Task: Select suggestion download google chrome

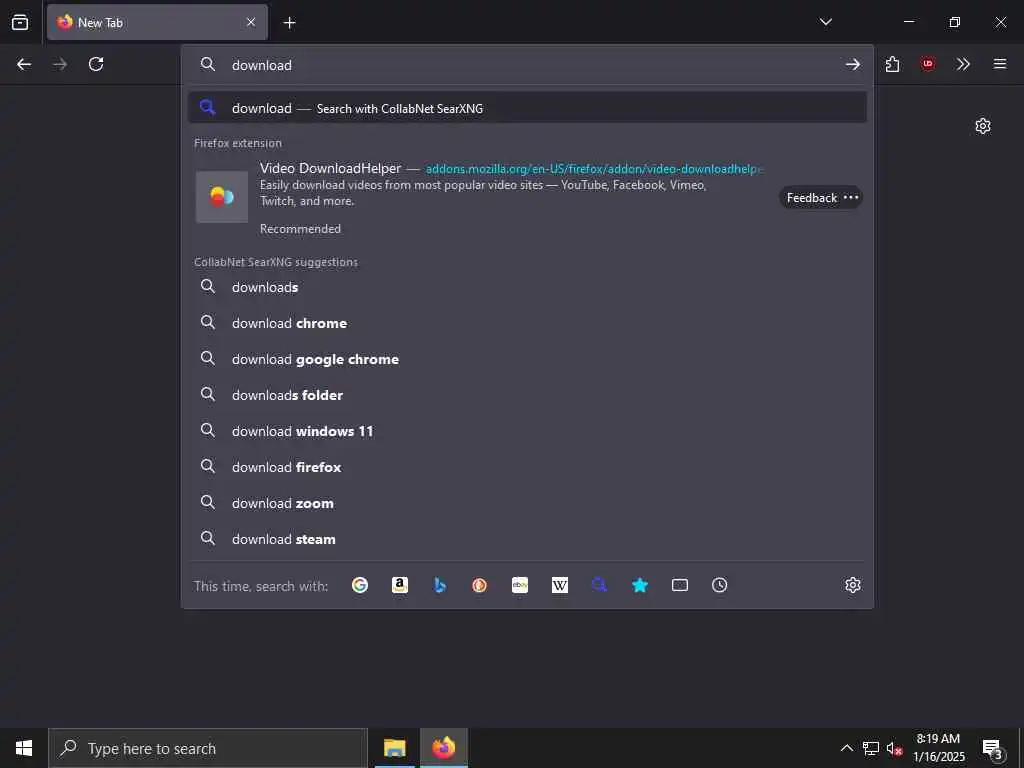Action: tap(527, 359)
